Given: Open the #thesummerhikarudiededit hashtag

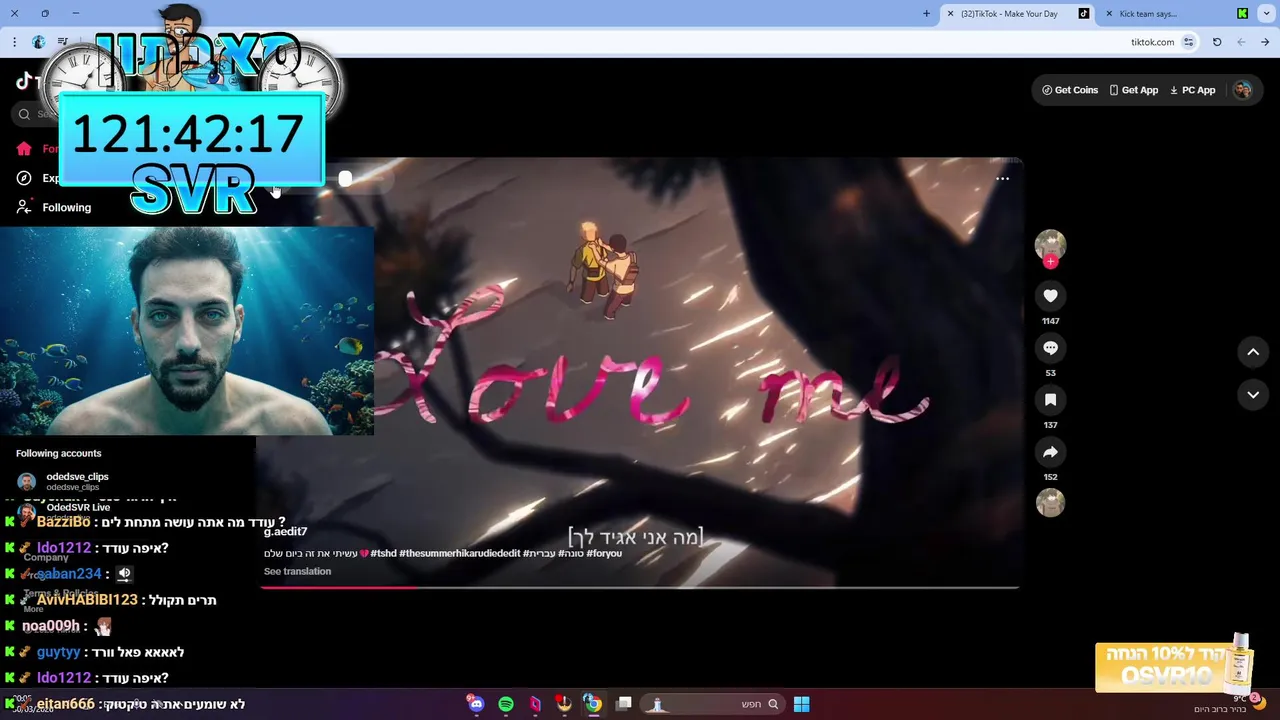Looking at the screenshot, I should (x=460, y=553).
